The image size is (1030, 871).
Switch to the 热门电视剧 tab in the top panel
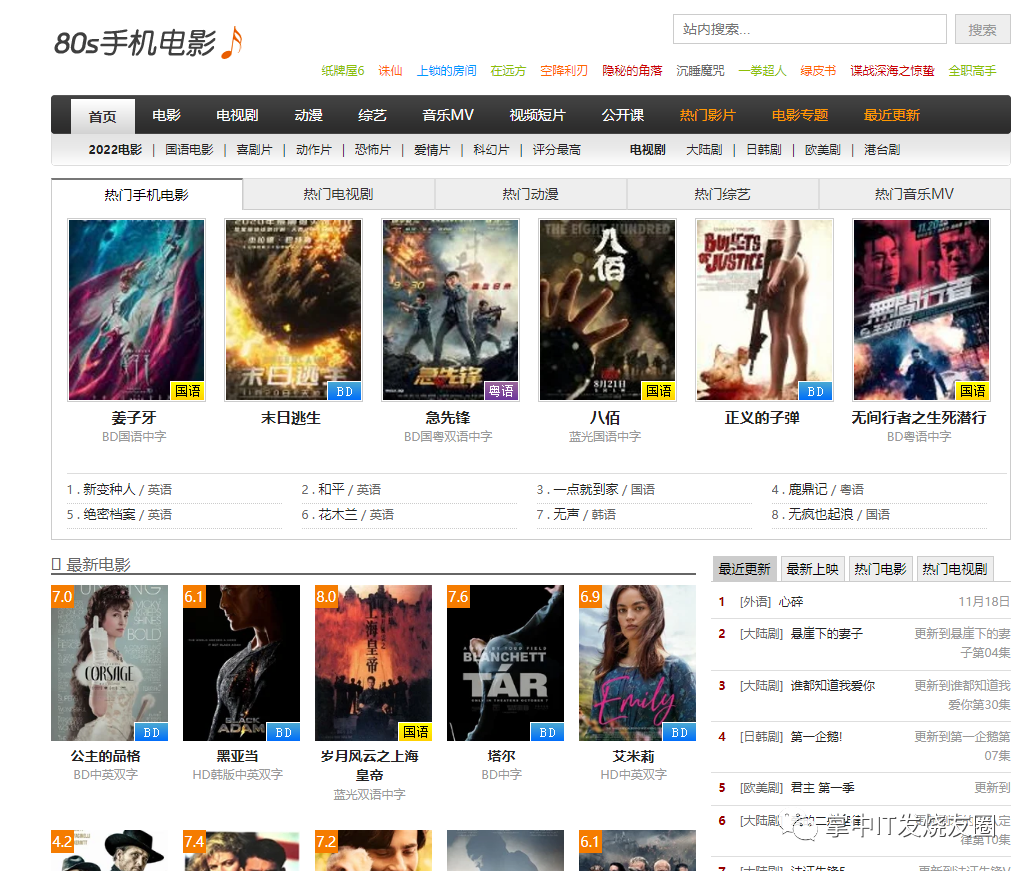click(x=338, y=194)
